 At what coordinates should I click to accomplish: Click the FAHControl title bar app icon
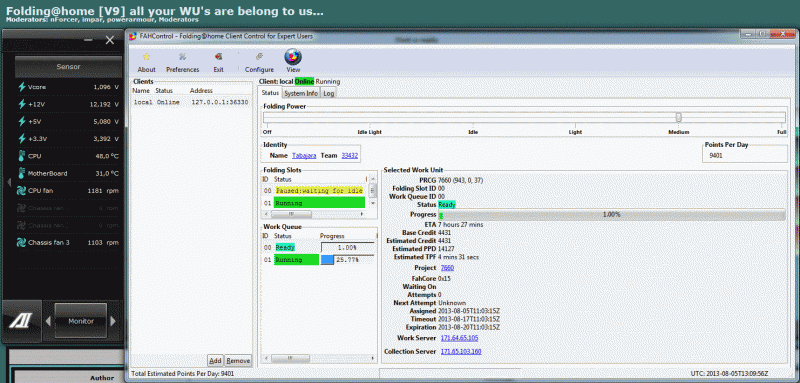click(x=133, y=37)
